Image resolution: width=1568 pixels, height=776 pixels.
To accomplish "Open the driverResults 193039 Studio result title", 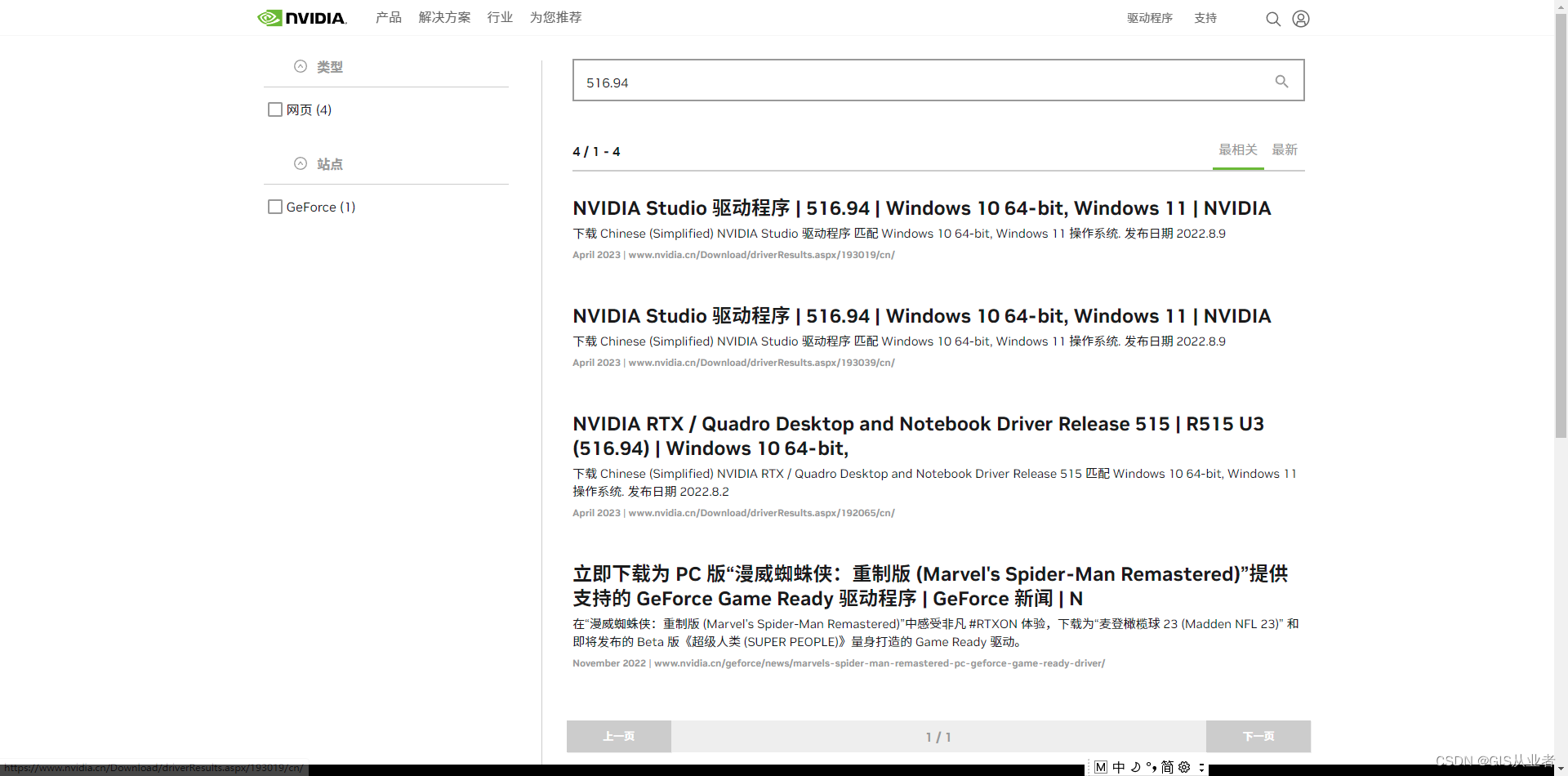I will pos(922,316).
